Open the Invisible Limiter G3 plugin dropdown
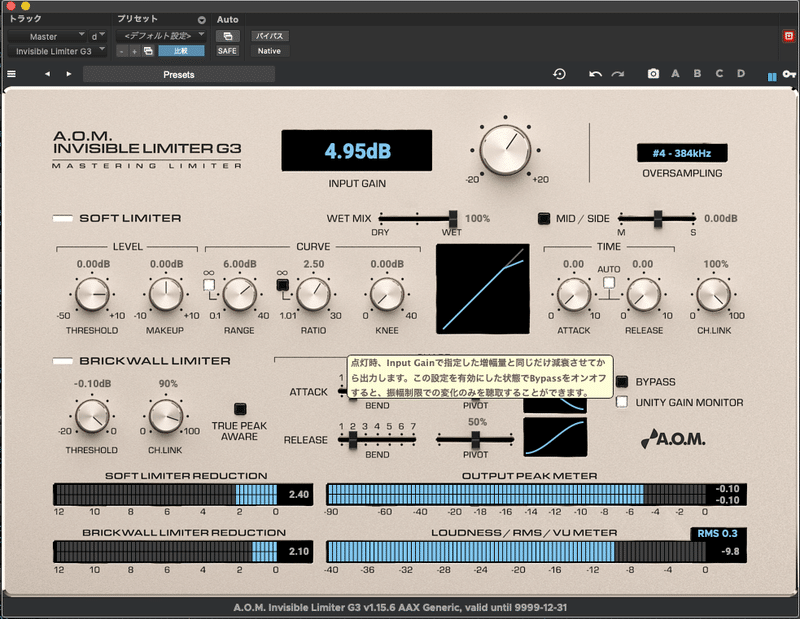The image size is (800, 619). click(58, 51)
